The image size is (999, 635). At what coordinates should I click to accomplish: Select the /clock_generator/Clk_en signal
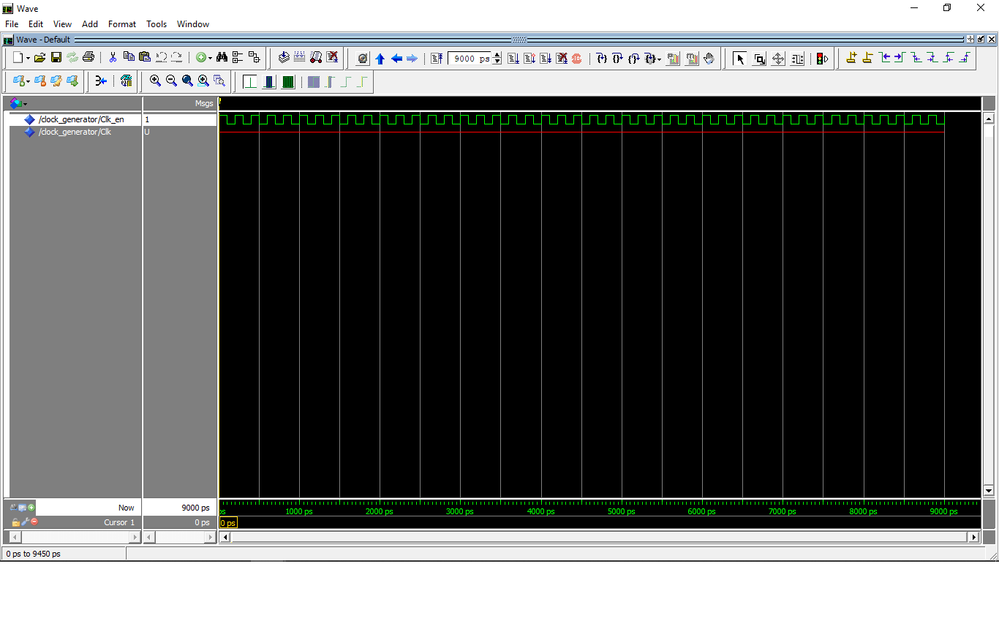click(x=81, y=119)
